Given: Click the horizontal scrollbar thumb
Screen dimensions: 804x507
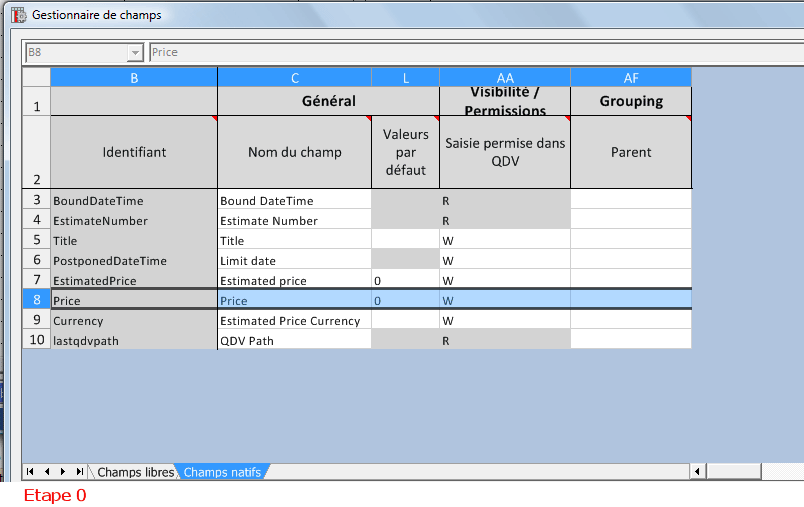Looking at the screenshot, I should click(x=734, y=472).
